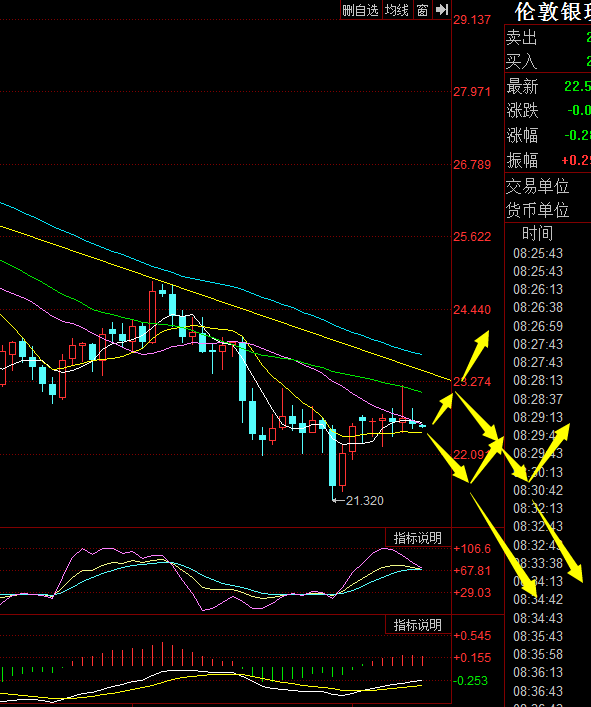Viewport: 591px width, 707px height.
Task: Select the 08:26:38 tick row
Action: 538,308
